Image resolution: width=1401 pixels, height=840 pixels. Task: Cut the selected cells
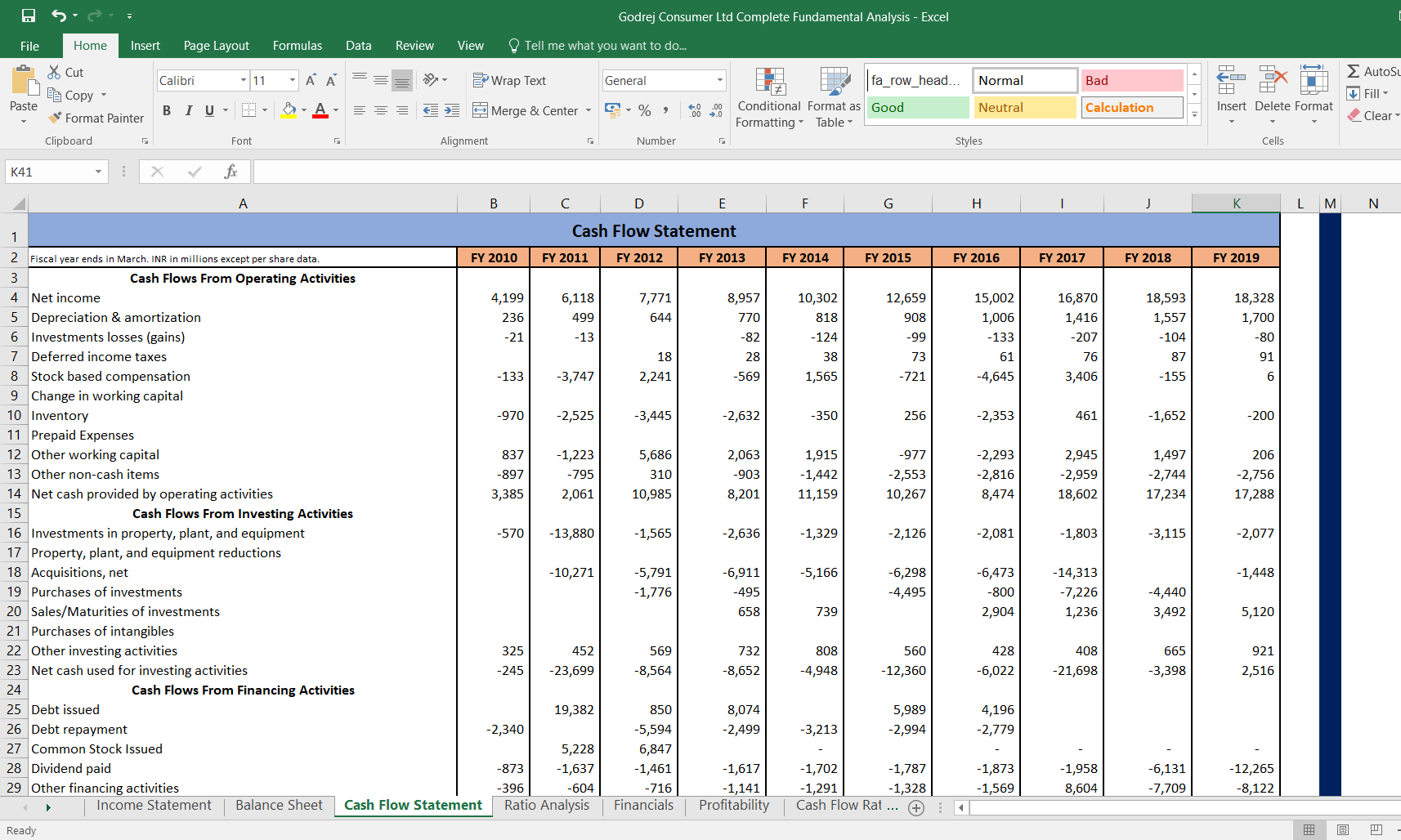coord(65,72)
